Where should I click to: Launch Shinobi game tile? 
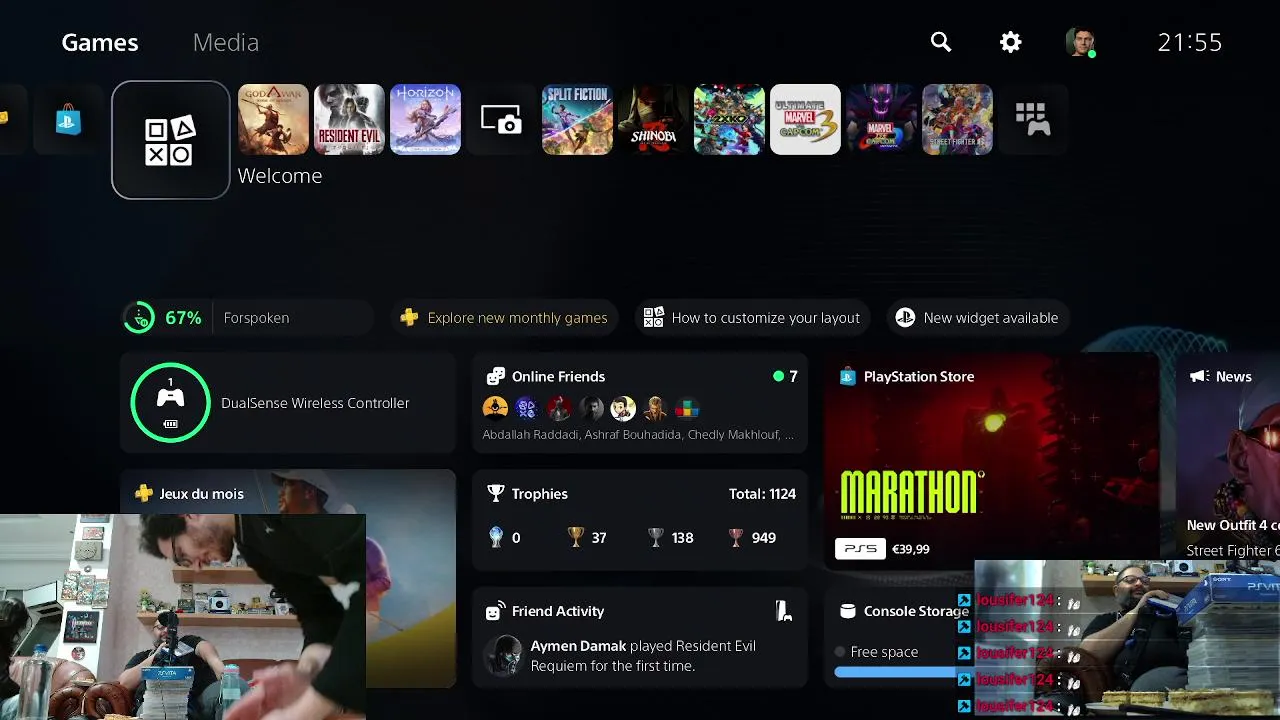[x=653, y=120]
